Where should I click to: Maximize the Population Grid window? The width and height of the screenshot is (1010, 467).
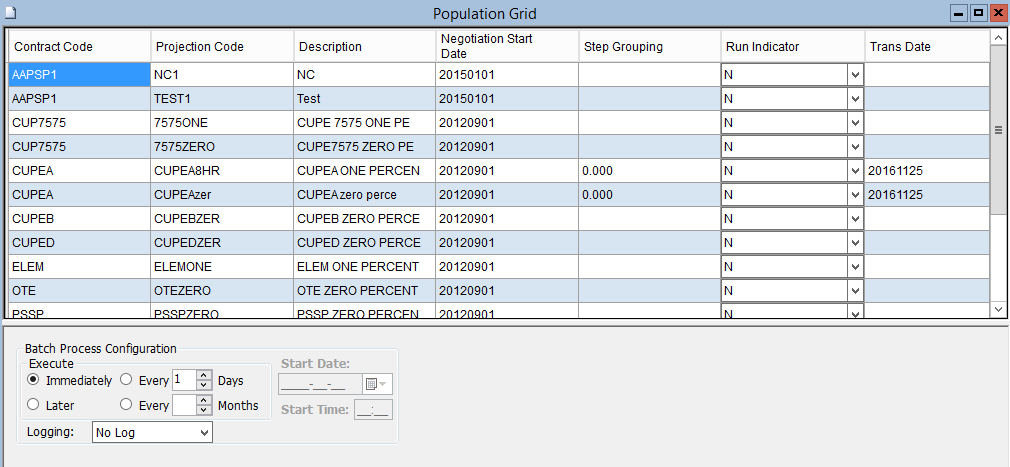click(x=979, y=13)
